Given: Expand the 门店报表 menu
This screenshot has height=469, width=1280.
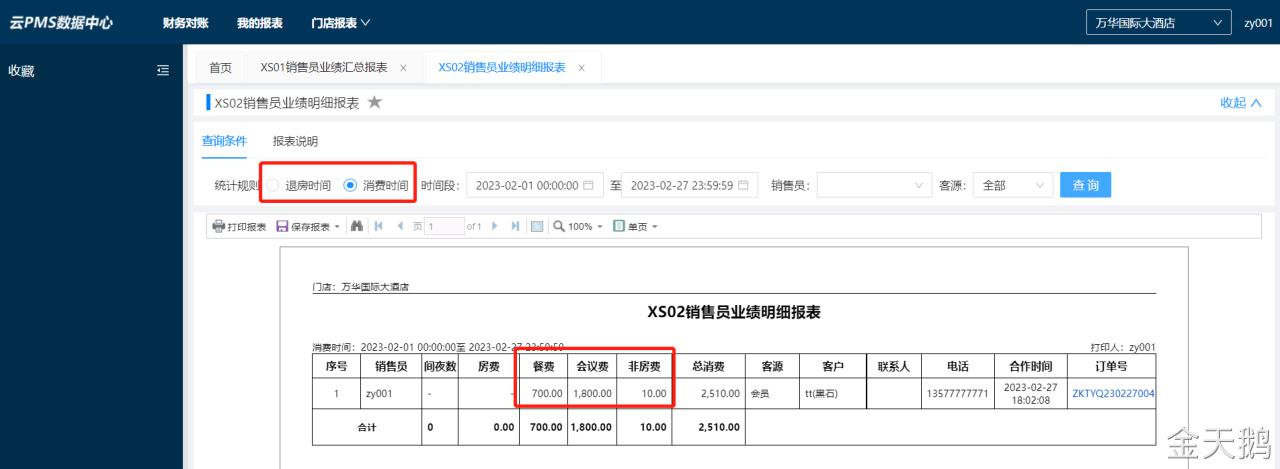Looking at the screenshot, I should pos(341,23).
